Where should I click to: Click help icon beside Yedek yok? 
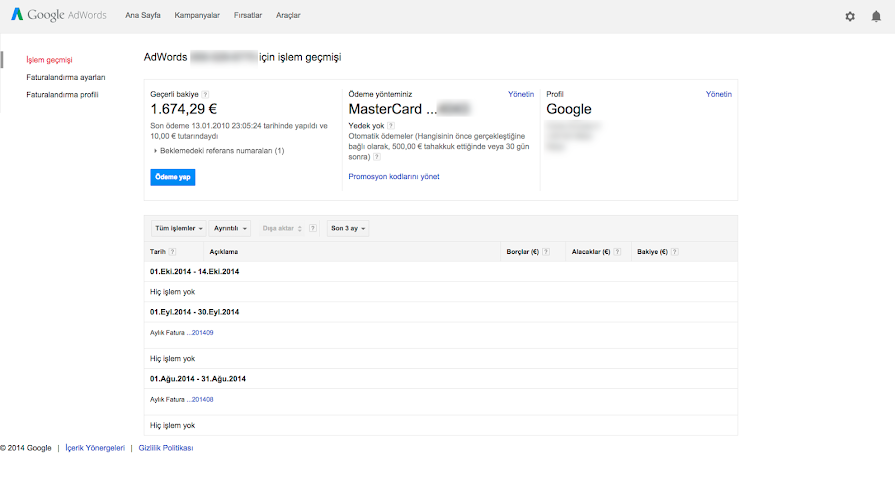point(391,126)
